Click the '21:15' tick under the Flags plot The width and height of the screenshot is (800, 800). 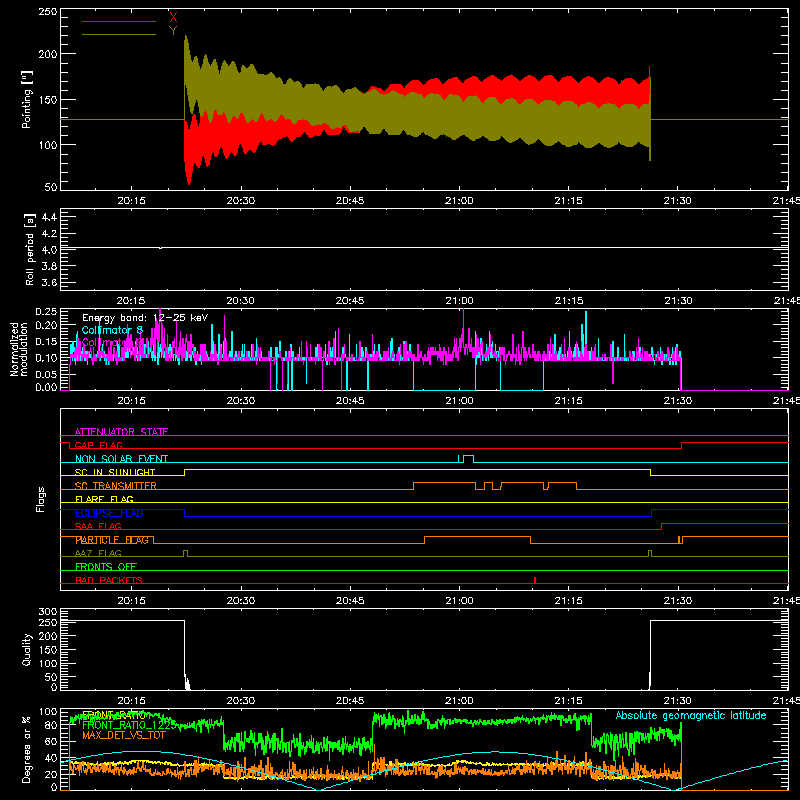pyautogui.click(x=568, y=601)
